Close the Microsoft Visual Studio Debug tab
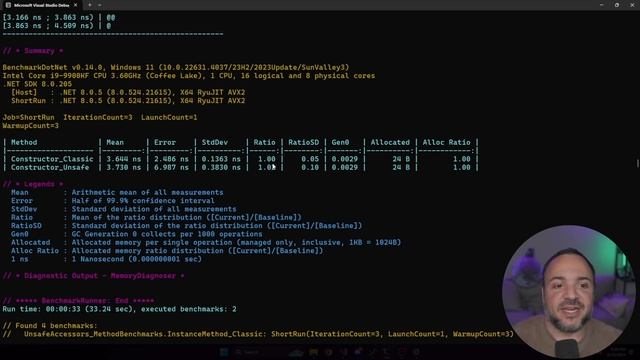Image resolution: width=640 pixels, height=360 pixels. tap(76, 5)
